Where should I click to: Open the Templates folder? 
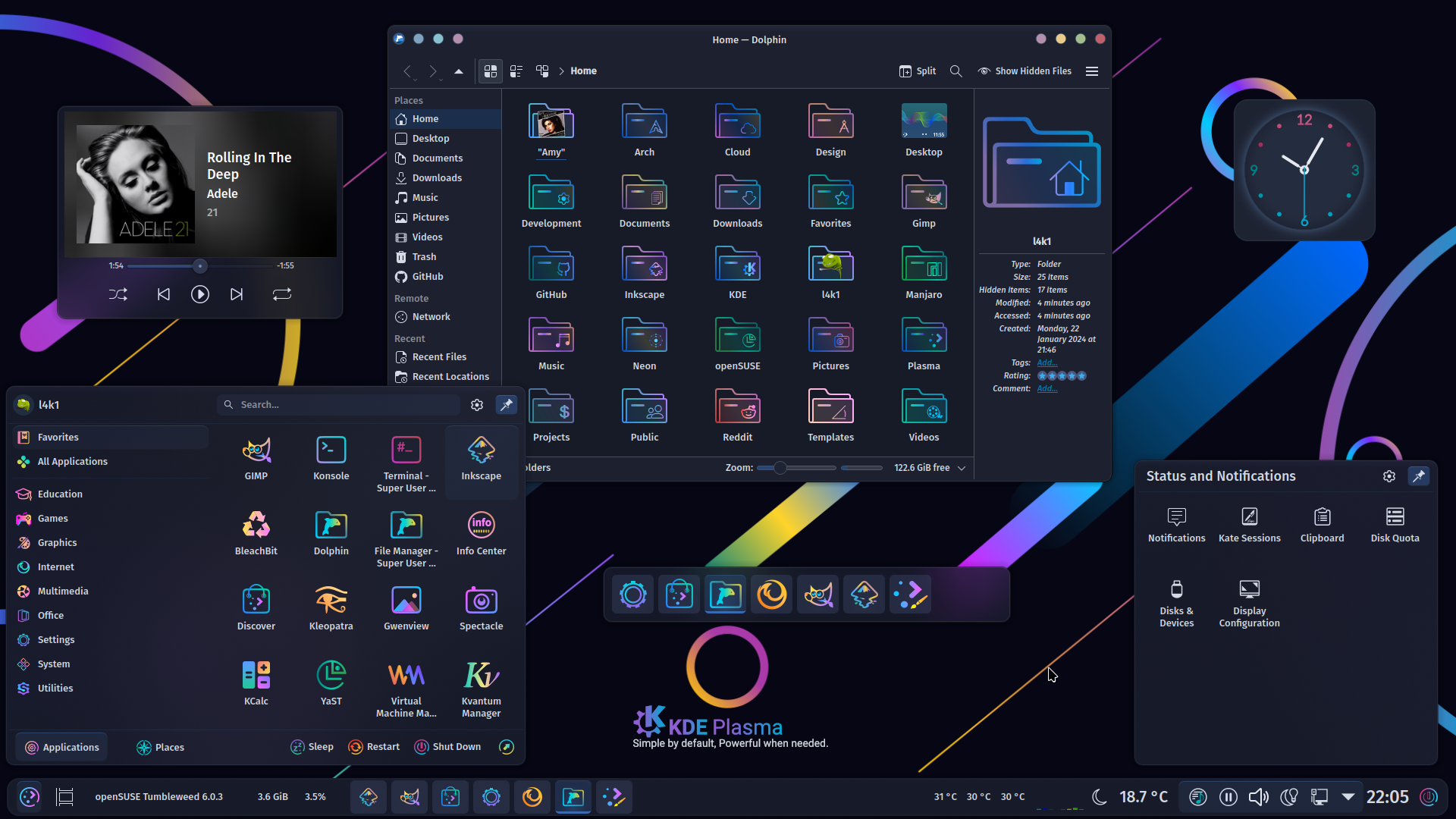click(830, 415)
